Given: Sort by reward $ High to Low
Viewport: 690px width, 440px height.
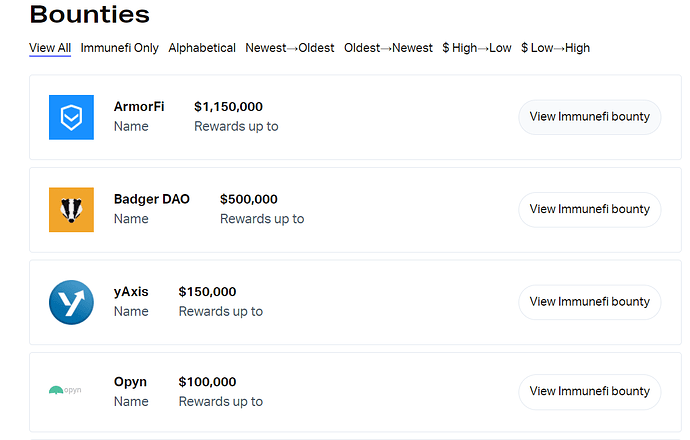Looking at the screenshot, I should 477,48.
